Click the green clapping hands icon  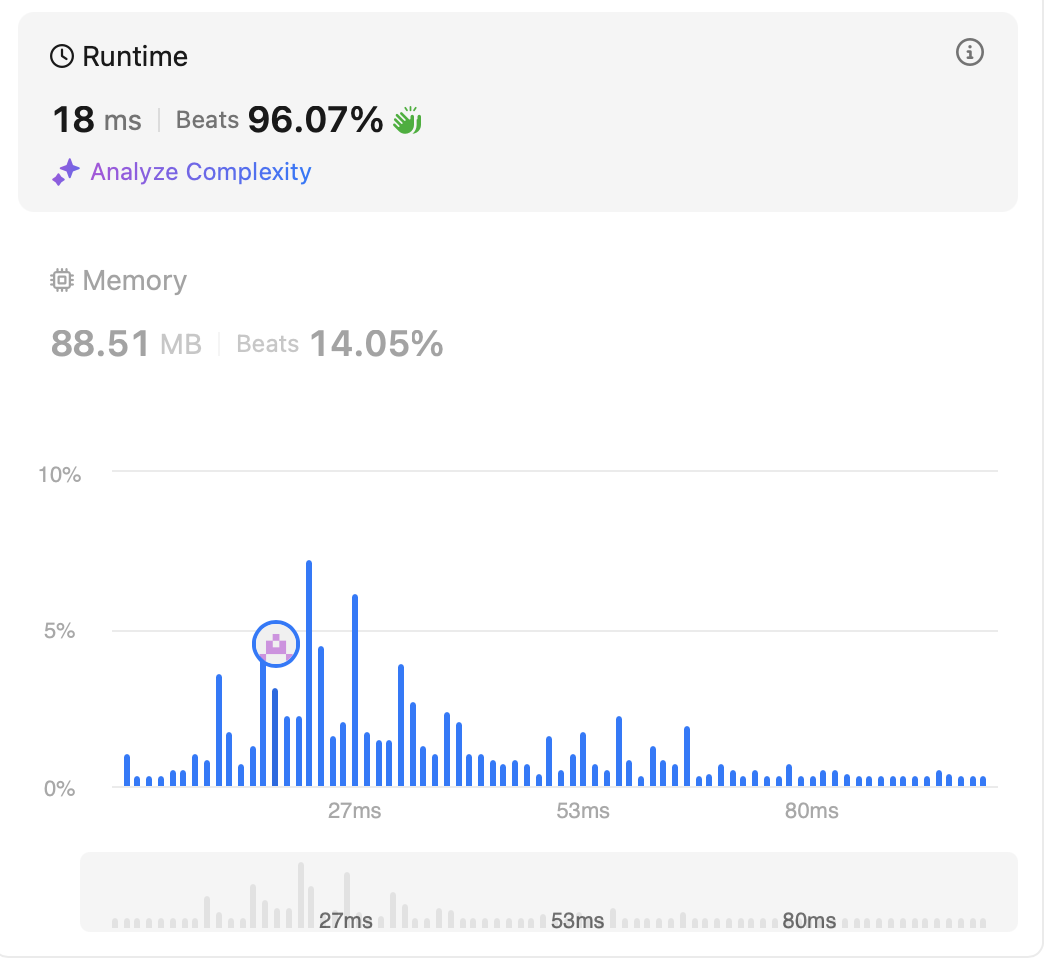(x=407, y=121)
